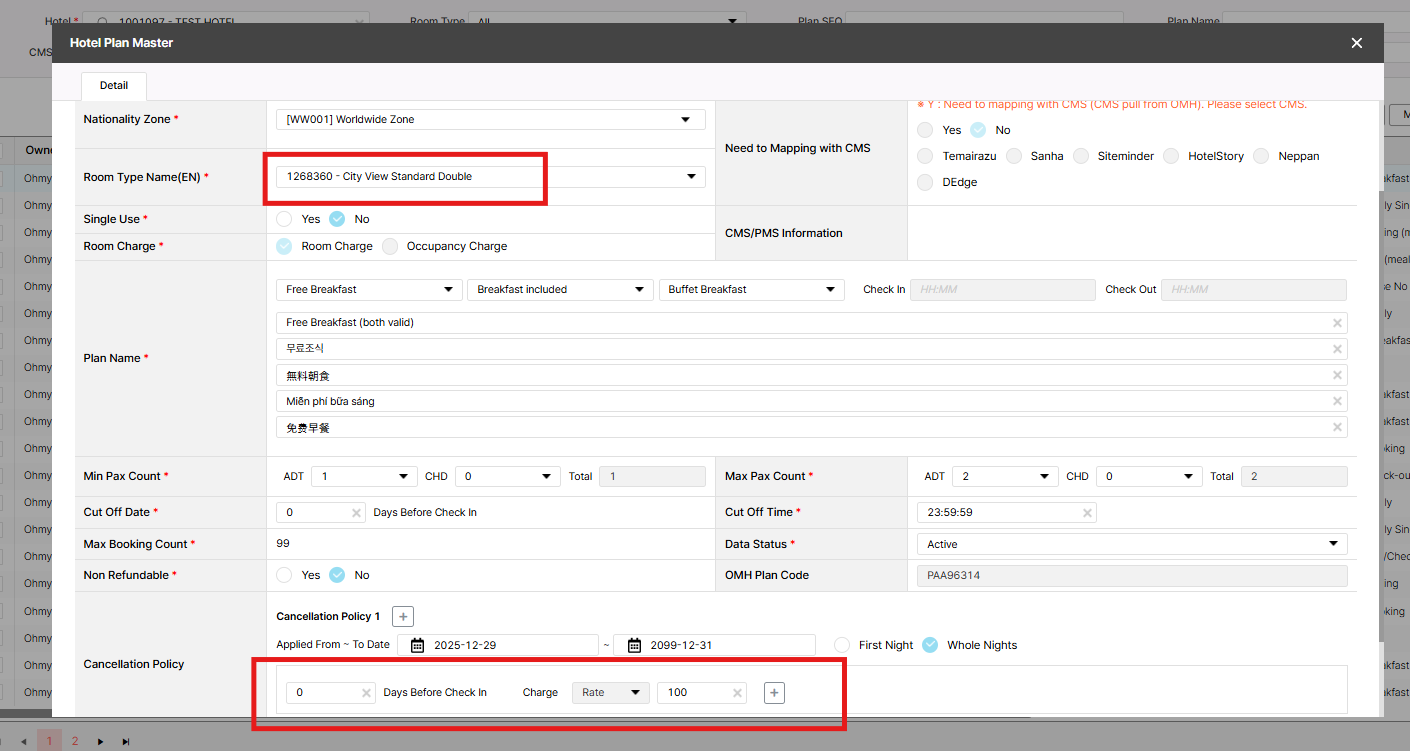Click the plus icon beside Cancellation Policy 1
1410x751 pixels.
click(x=402, y=617)
